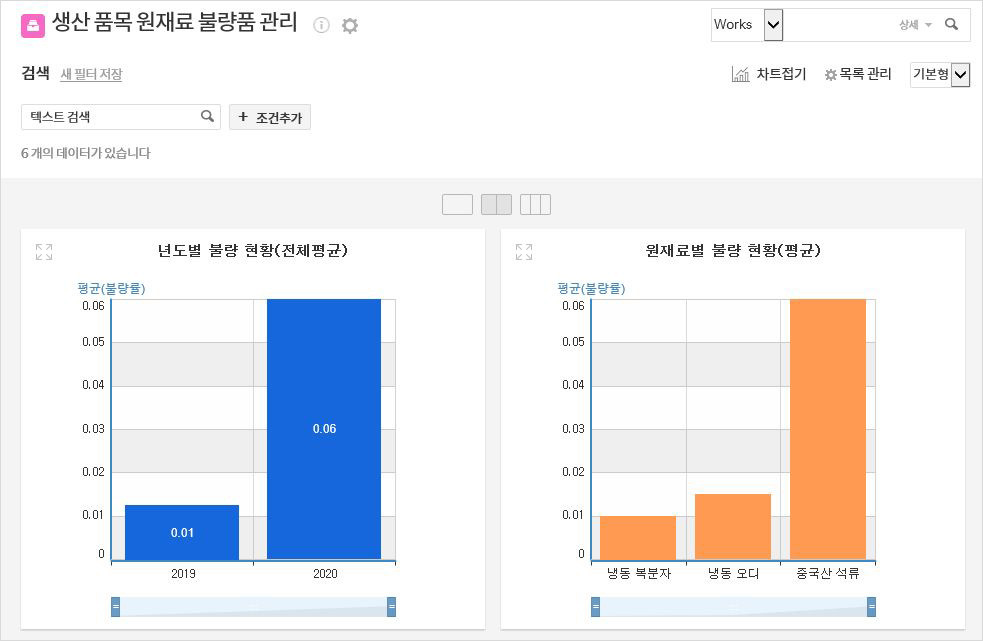Click the 조건추가 button
The width and height of the screenshot is (983, 641).
(270, 118)
